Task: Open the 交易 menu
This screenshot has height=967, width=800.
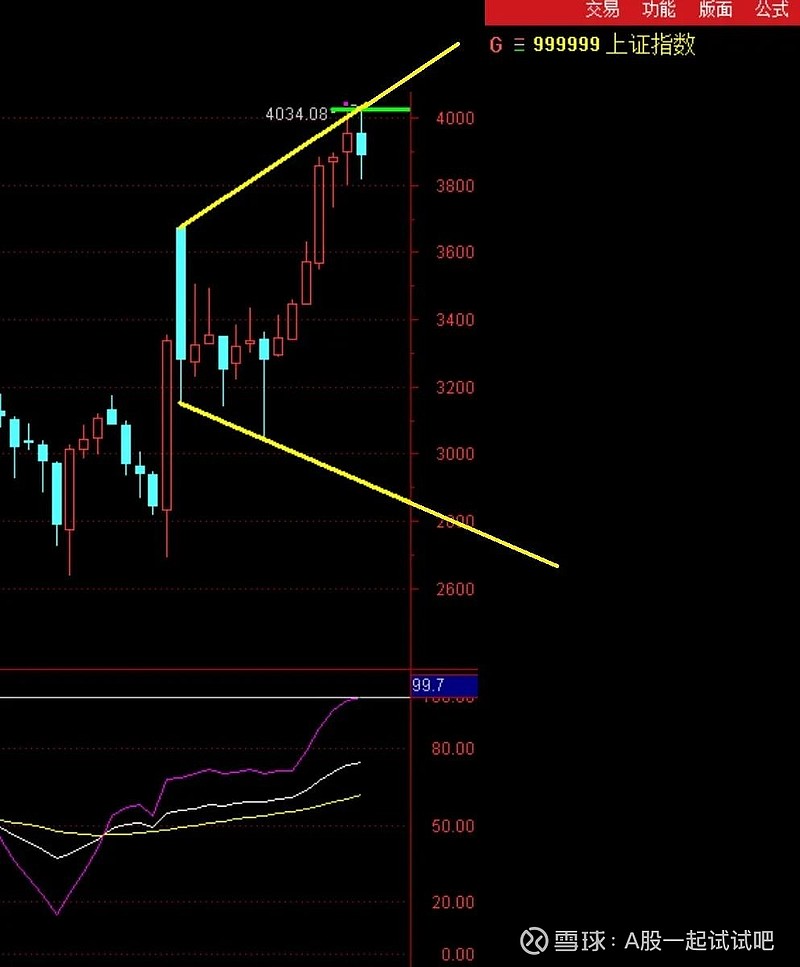Action: tap(601, 9)
